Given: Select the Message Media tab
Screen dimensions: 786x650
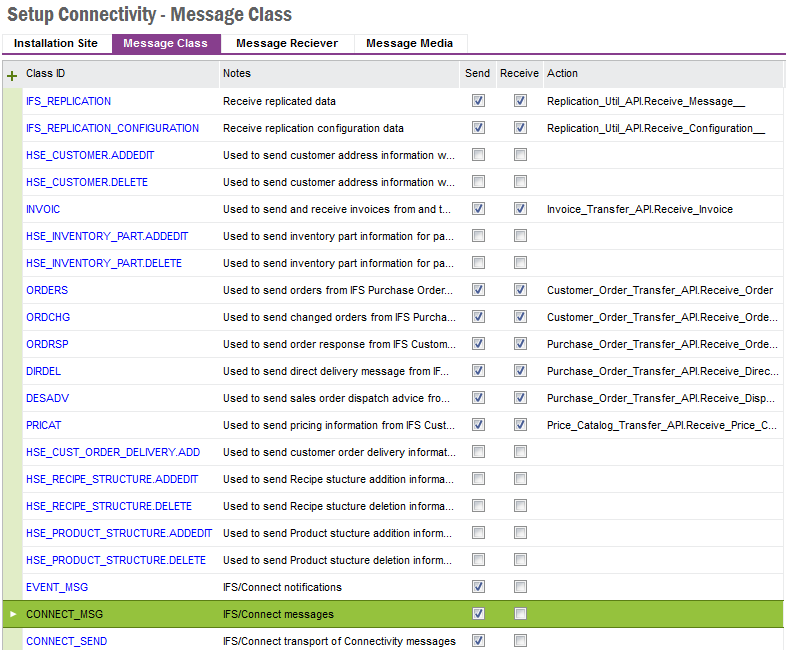Looking at the screenshot, I should [x=409, y=43].
